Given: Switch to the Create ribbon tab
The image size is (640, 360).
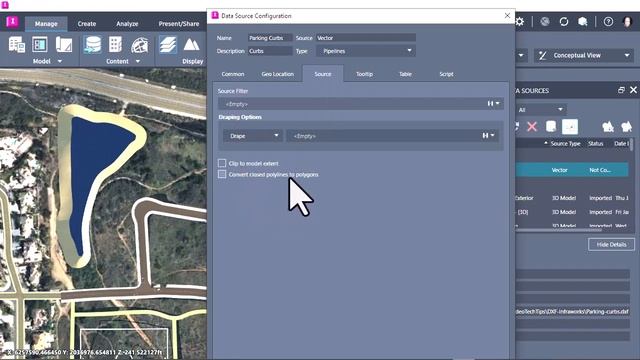Looking at the screenshot, I should [87, 24].
